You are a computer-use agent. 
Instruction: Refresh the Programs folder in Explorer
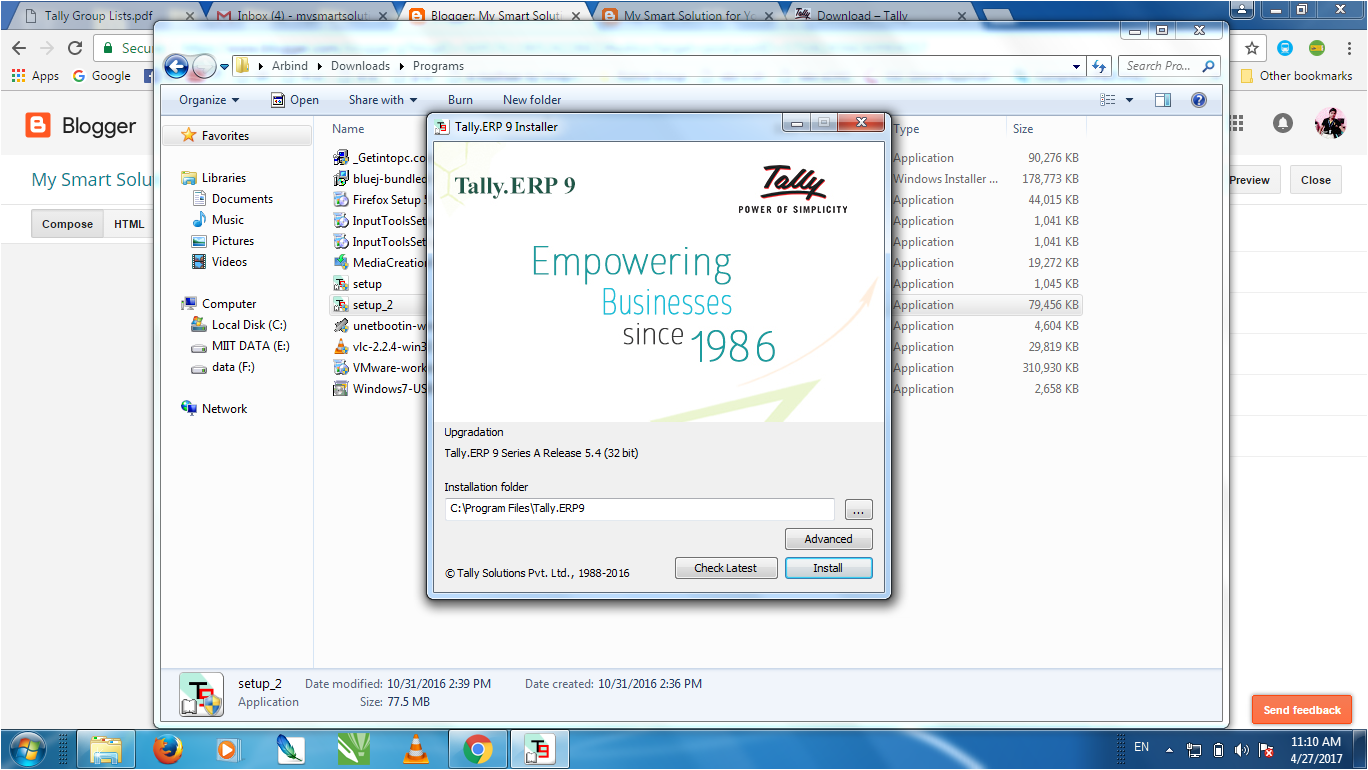(1100, 67)
